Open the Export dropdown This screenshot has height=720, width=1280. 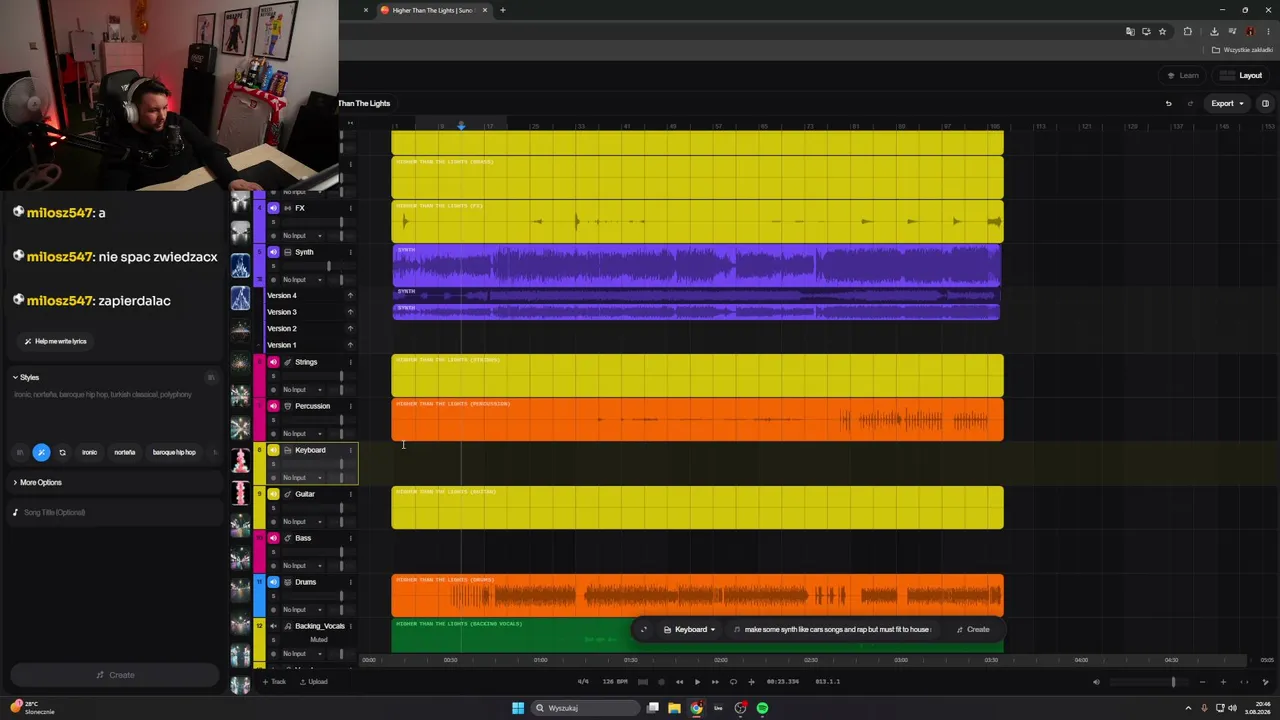coord(1227,103)
